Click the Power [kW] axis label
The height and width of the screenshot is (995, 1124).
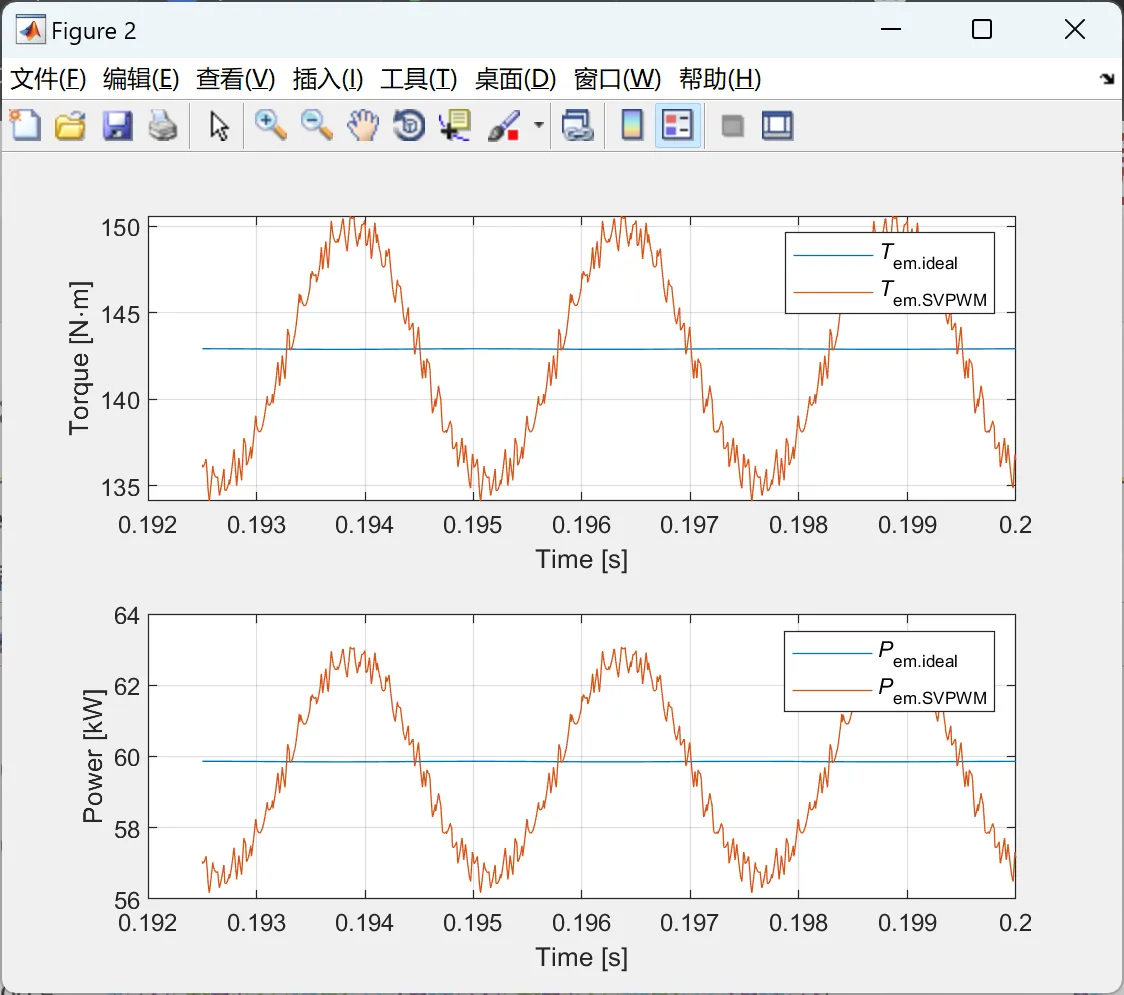[x=93, y=756]
